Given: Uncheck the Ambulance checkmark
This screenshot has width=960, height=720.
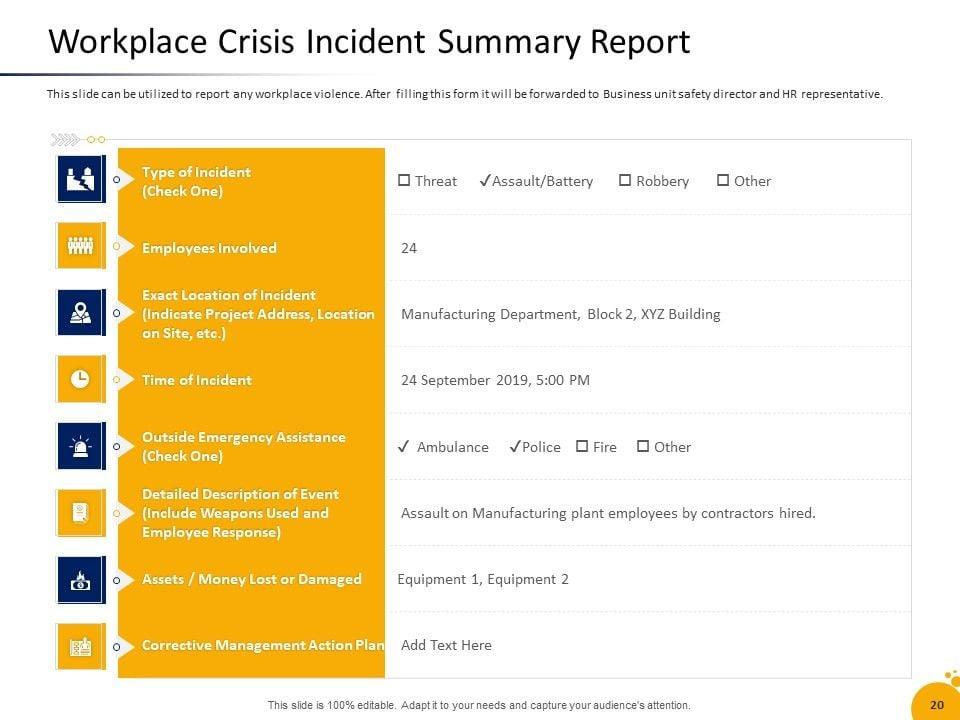Looking at the screenshot, I should point(403,447).
